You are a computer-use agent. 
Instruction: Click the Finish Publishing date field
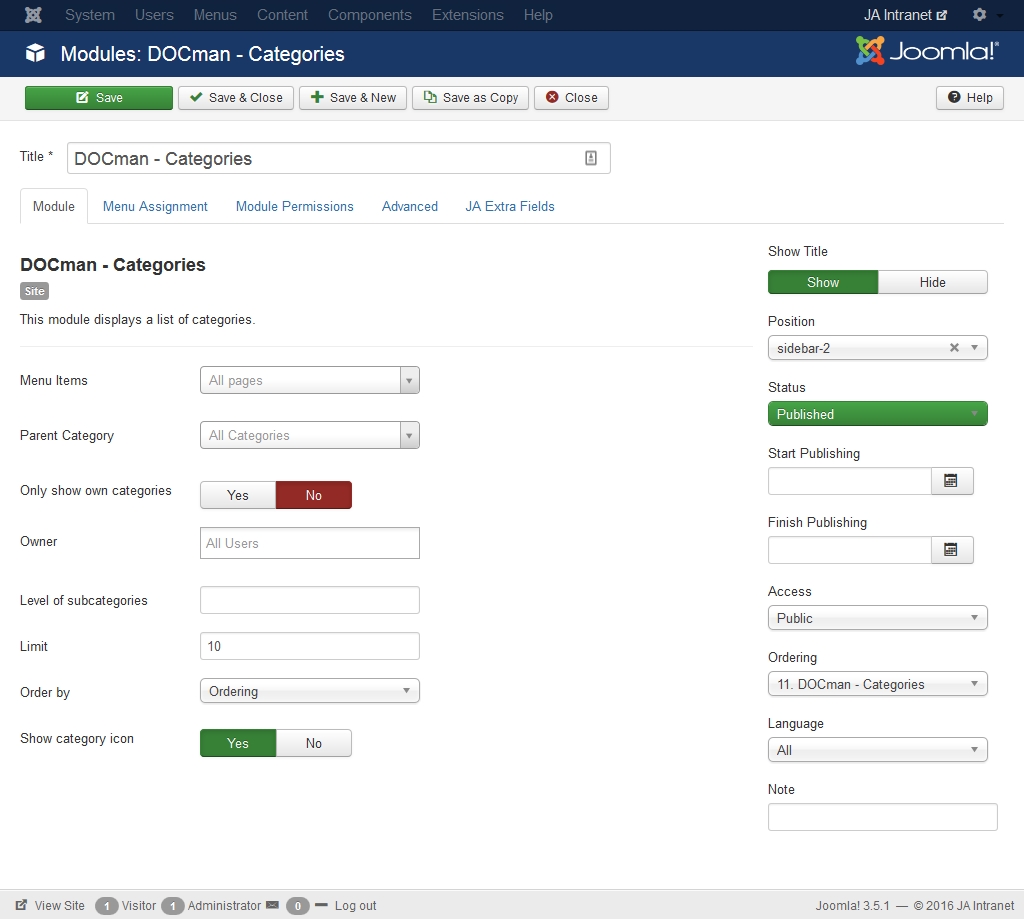click(x=850, y=550)
